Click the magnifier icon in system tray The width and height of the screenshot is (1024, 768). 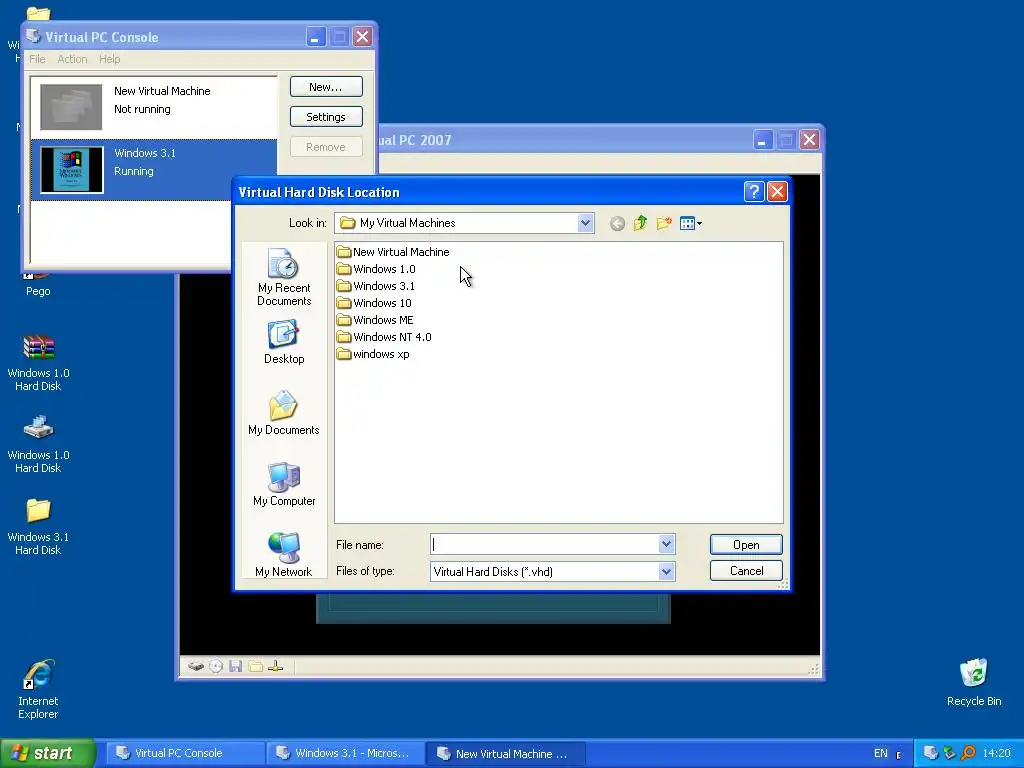[x=968, y=753]
